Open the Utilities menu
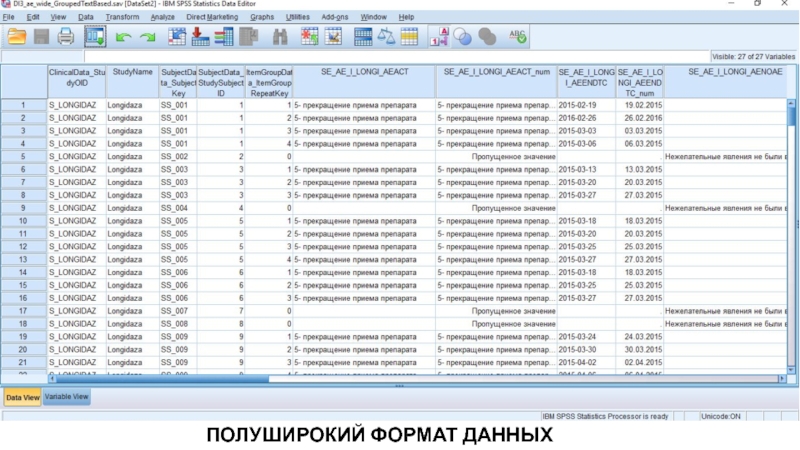Screen dimensions: 800x450 click(x=297, y=17)
